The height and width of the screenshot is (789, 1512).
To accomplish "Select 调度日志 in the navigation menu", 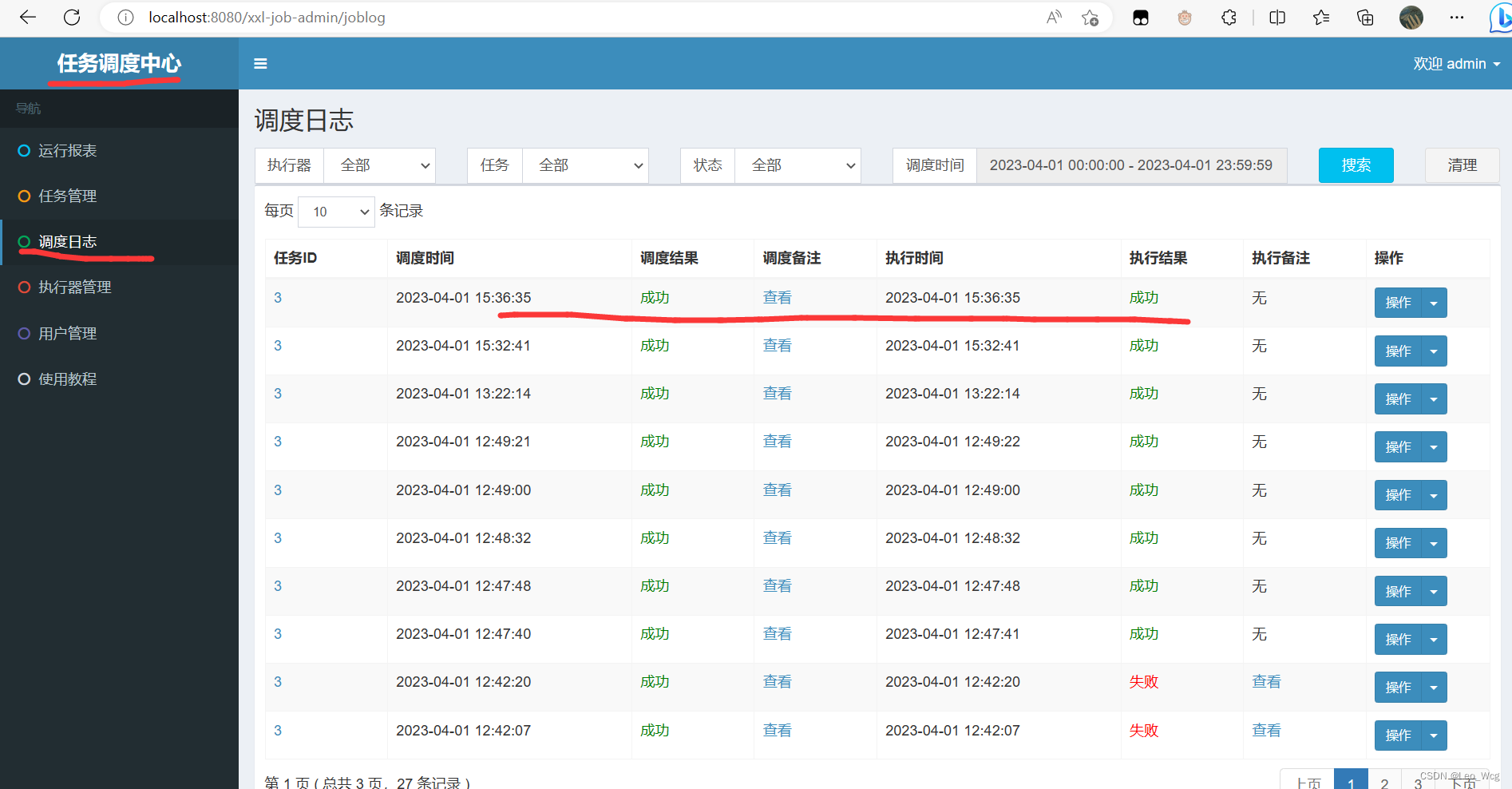I will click(x=68, y=241).
